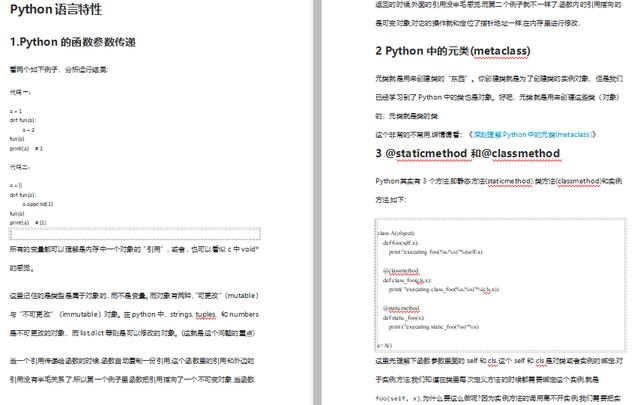The width and height of the screenshot is (640, 405).
Task: Click the "@staticmethod" decorator in code box
Action: tap(401, 308)
